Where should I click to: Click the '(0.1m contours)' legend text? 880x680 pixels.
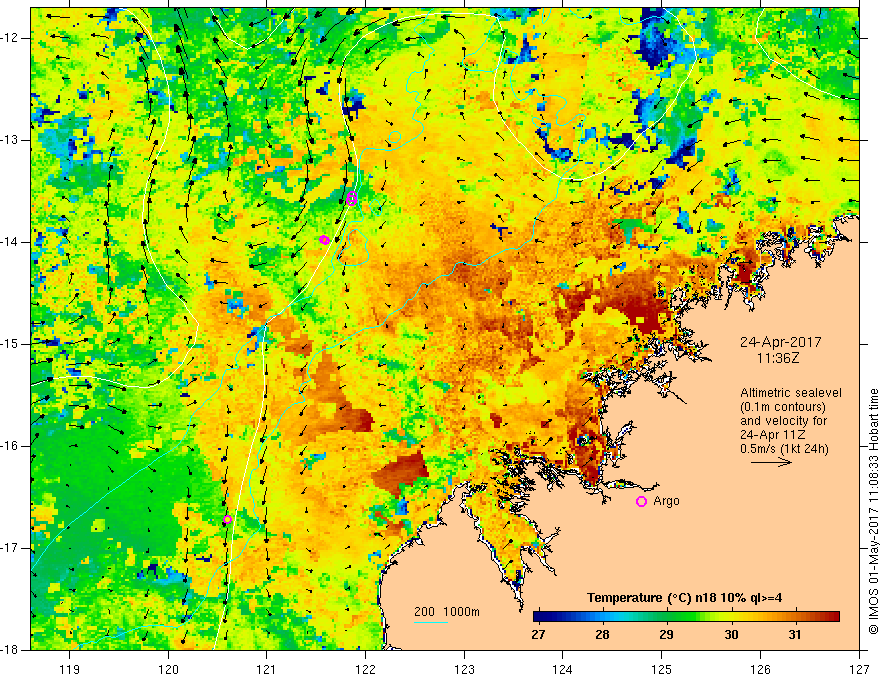(x=783, y=407)
